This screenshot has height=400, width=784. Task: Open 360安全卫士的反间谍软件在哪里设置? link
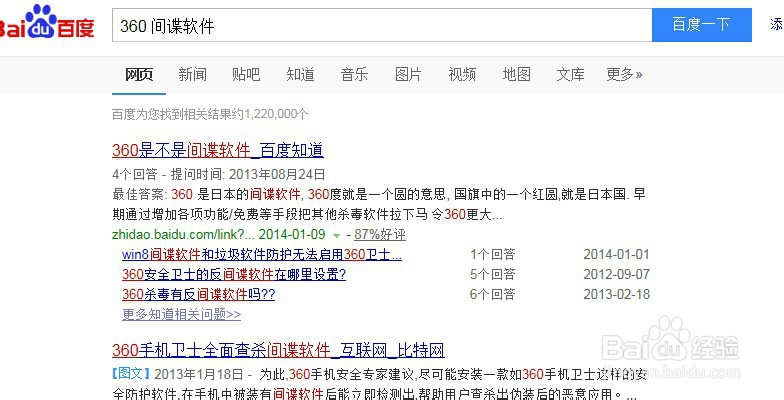tap(234, 274)
